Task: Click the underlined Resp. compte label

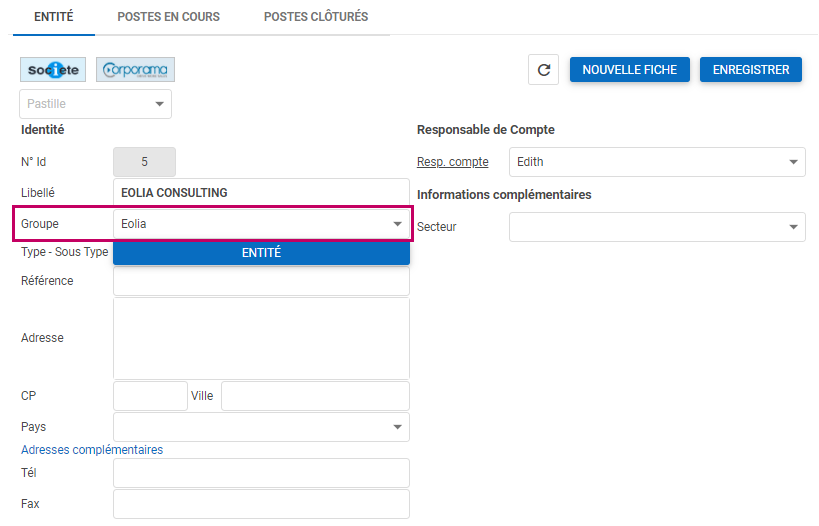Action: click(x=452, y=162)
